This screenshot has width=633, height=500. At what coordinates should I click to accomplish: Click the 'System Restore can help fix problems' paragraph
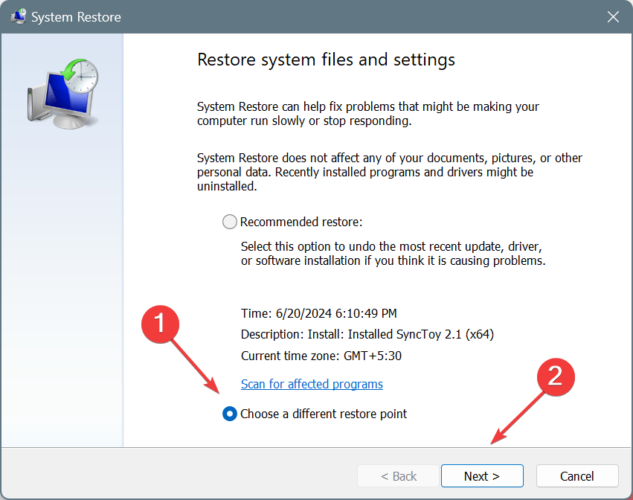[368, 113]
